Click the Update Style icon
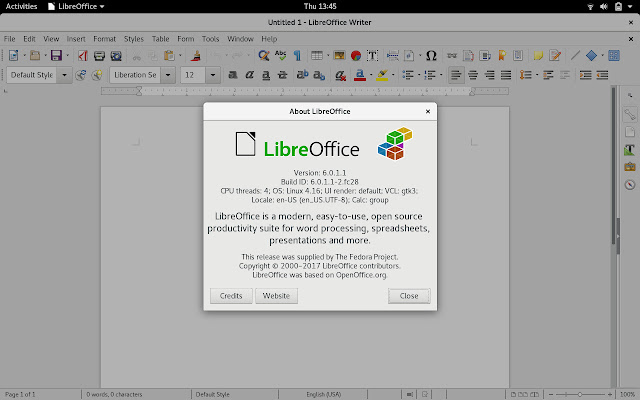Screen dimensions: 640x400 point(80,75)
